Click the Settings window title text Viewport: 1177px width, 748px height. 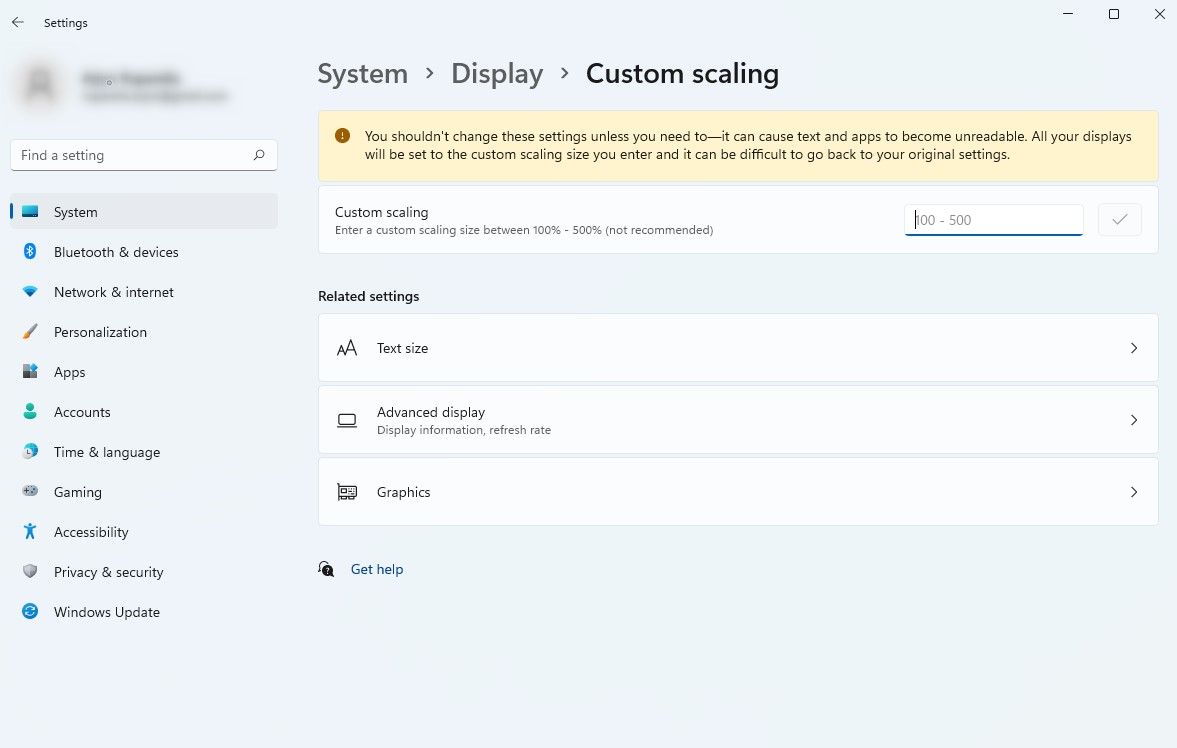point(65,23)
